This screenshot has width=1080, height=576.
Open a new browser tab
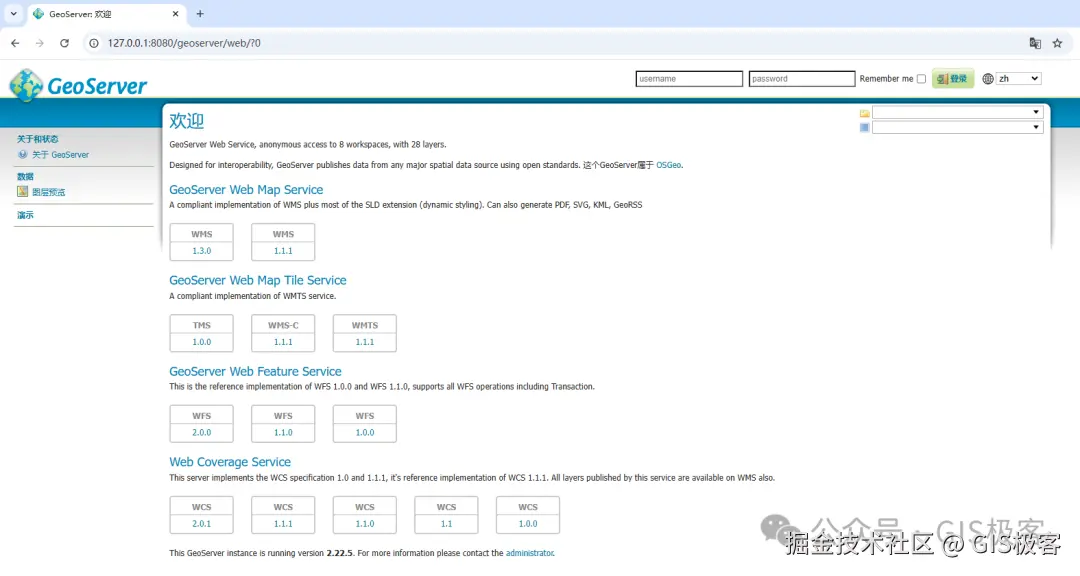coord(200,14)
